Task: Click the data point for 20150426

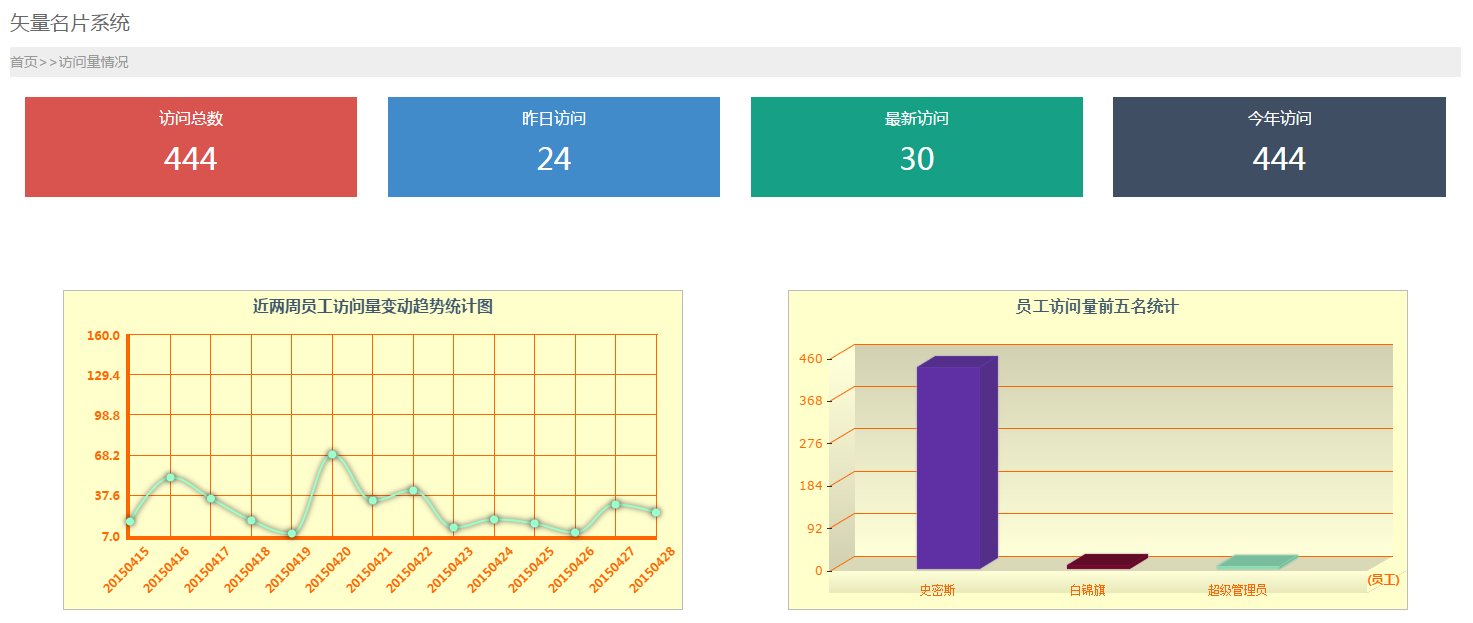Action: pos(575,533)
